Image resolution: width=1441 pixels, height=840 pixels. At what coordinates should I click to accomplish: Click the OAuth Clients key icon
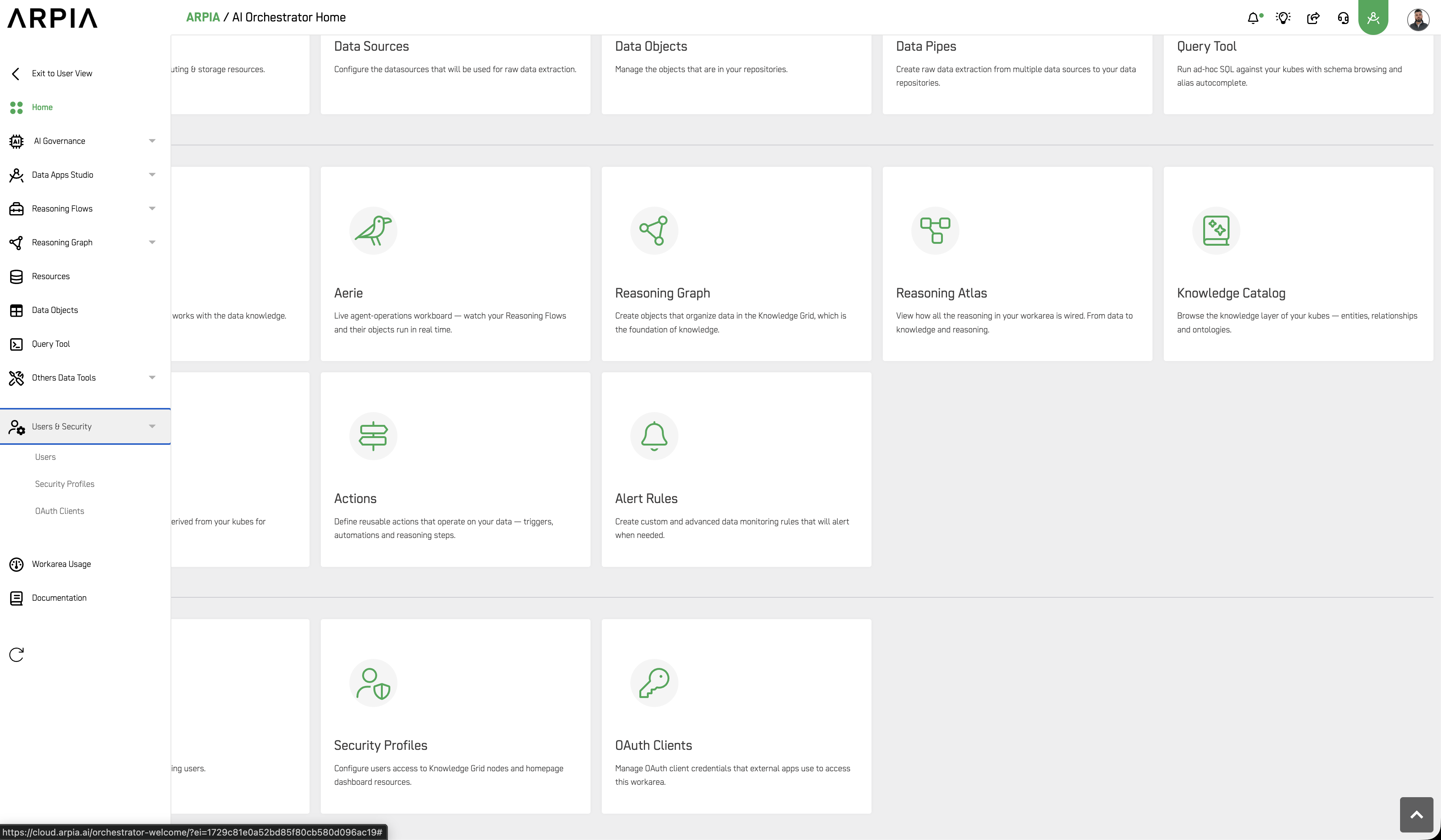[x=654, y=683]
